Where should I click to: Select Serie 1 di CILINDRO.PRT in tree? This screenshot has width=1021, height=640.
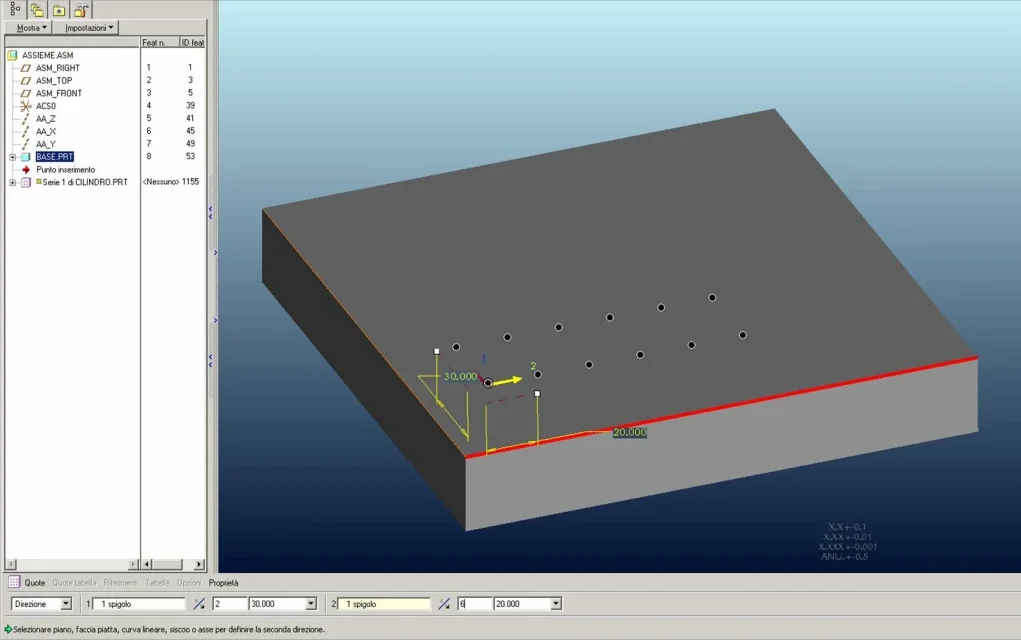point(85,182)
